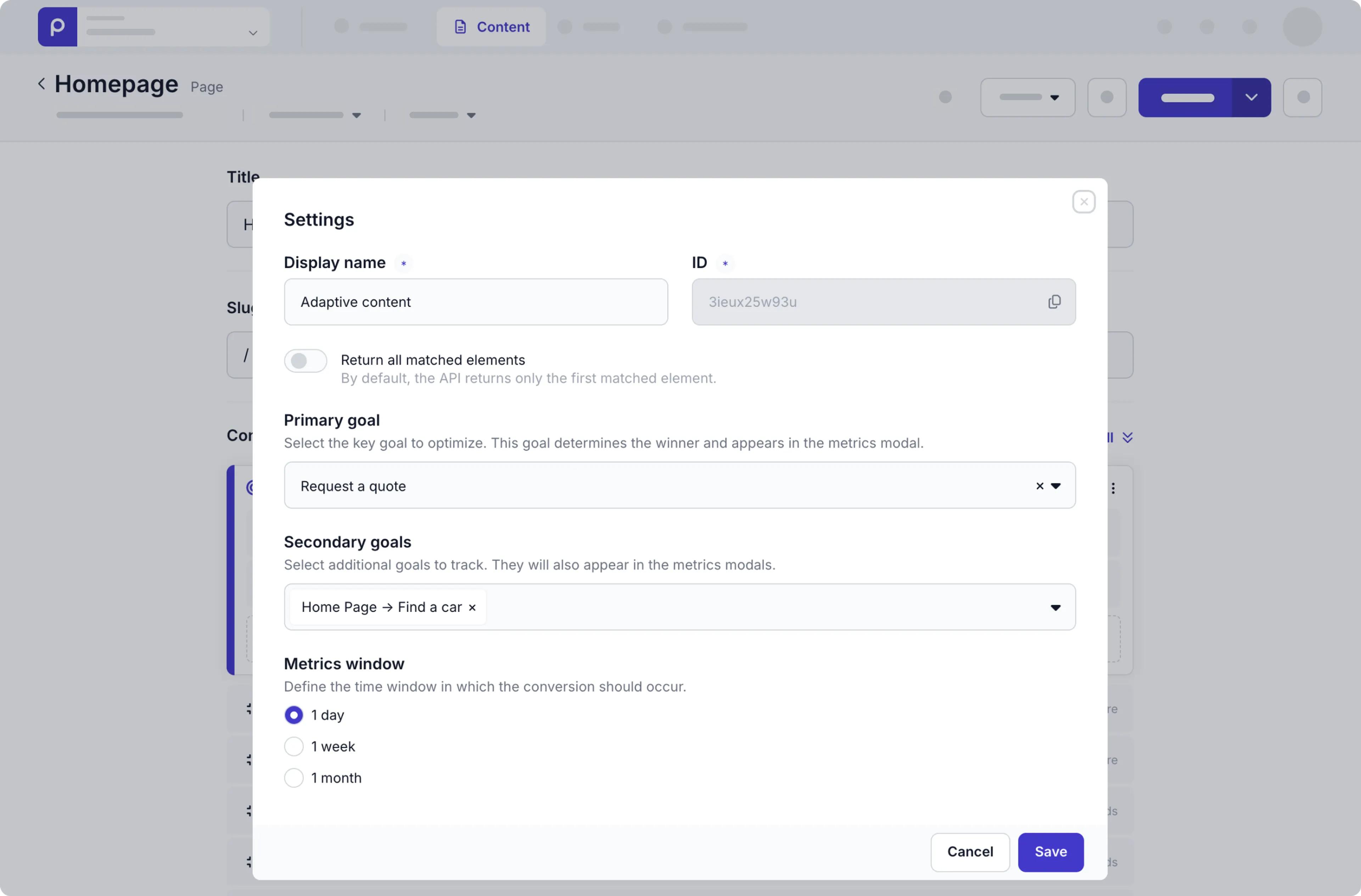Remove the Home Page Find a car goal chip
Viewport: 1361px width, 896px height.
[x=472, y=607]
